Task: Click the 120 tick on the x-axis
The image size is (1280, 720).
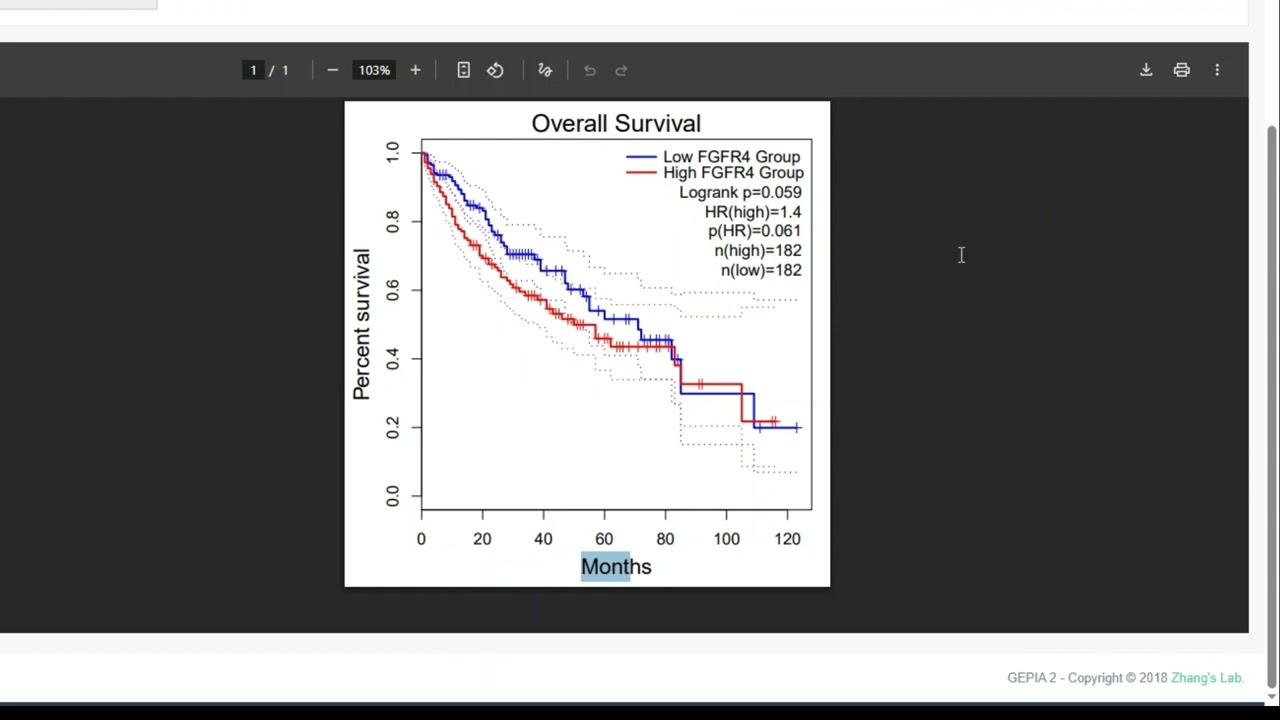Action: coord(787,539)
